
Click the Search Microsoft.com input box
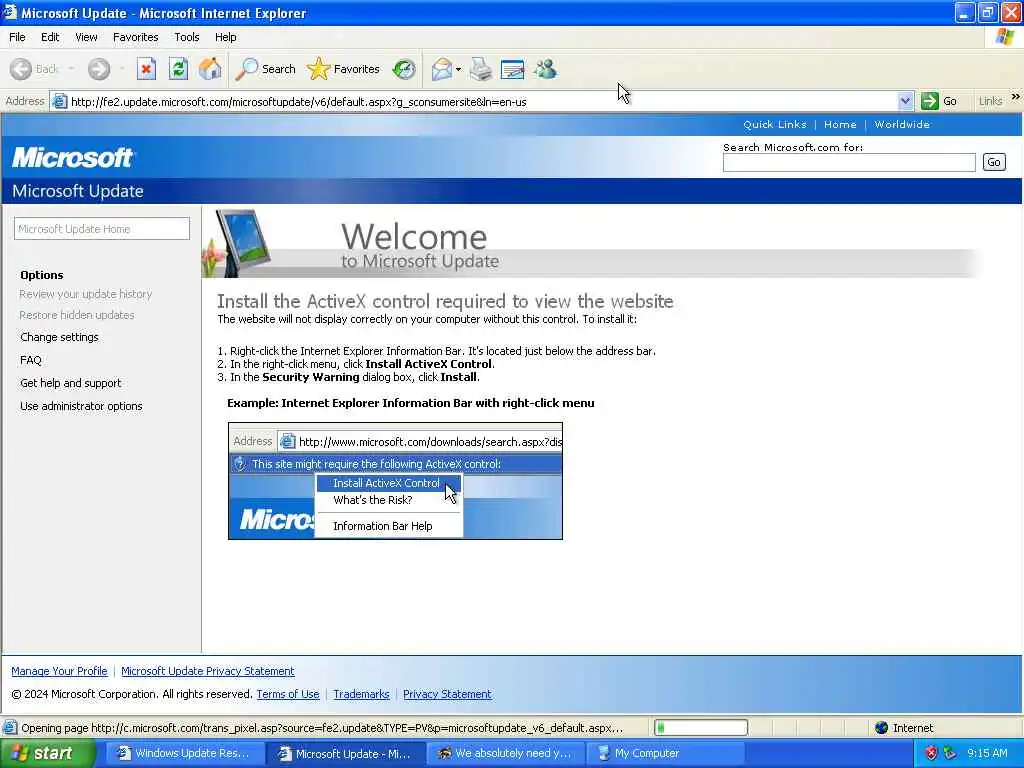tap(849, 162)
